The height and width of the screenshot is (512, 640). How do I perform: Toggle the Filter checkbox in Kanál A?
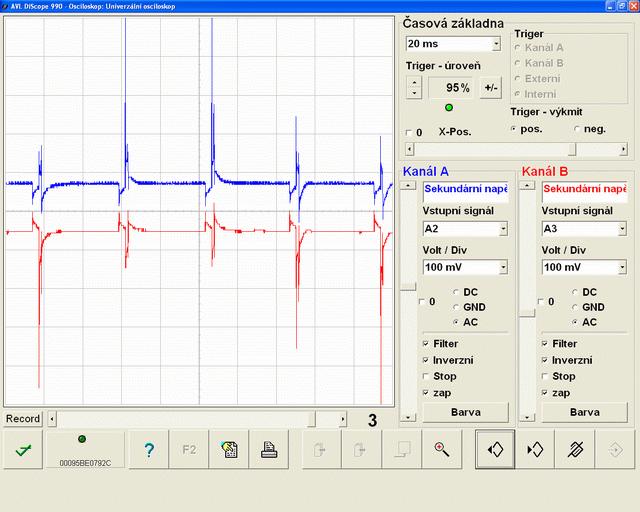pyautogui.click(x=426, y=344)
